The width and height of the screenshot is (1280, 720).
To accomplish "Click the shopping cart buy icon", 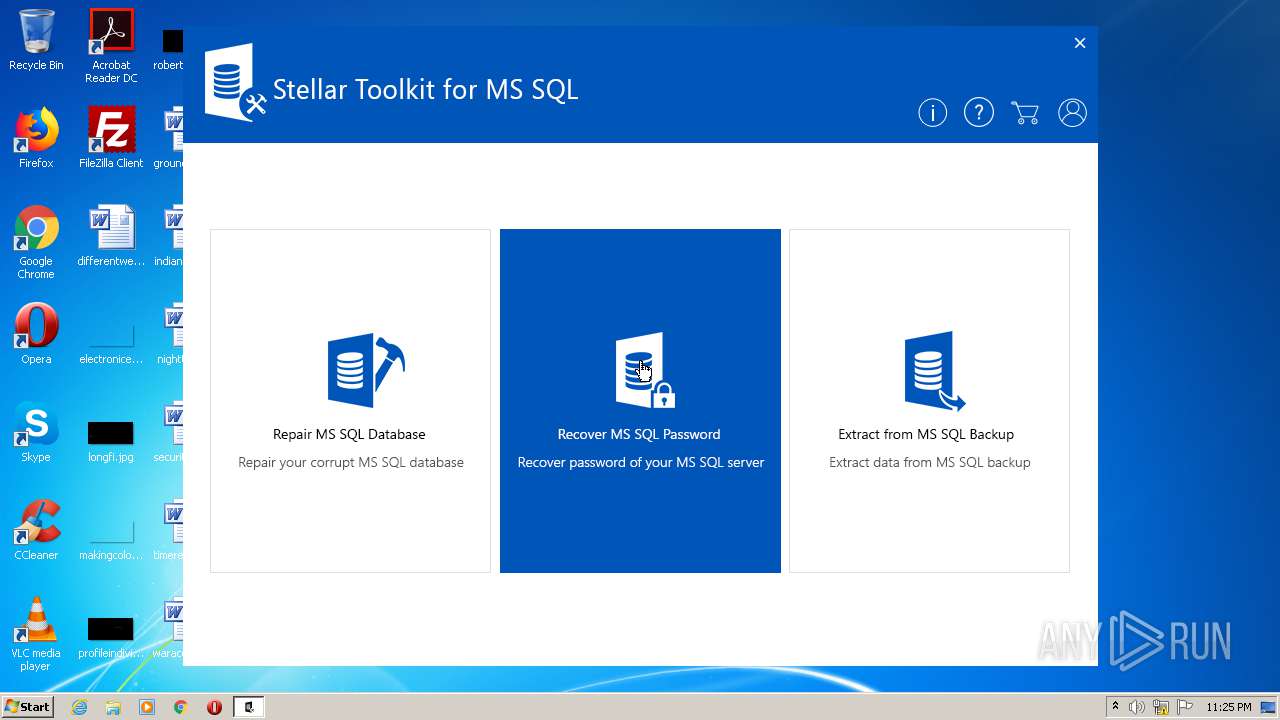I will point(1025,113).
